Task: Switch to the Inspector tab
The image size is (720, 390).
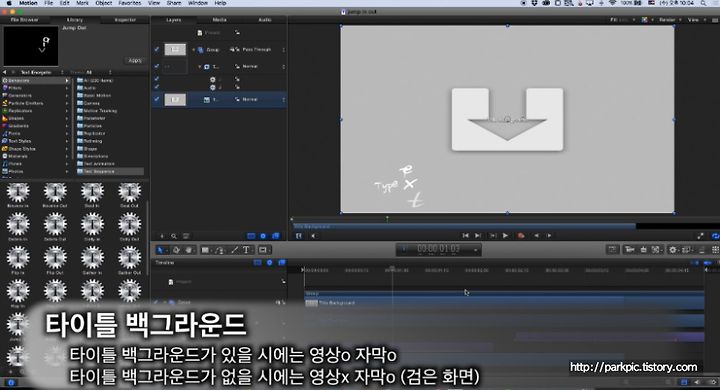Action: 125,20
